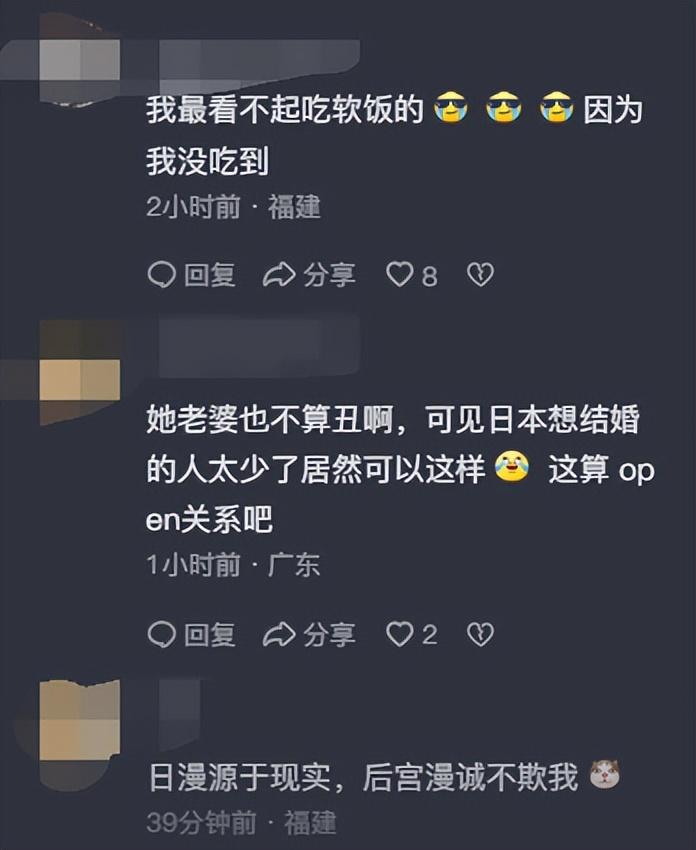Click the blurred username of the second commenter
The image size is (696, 850).
259,347
